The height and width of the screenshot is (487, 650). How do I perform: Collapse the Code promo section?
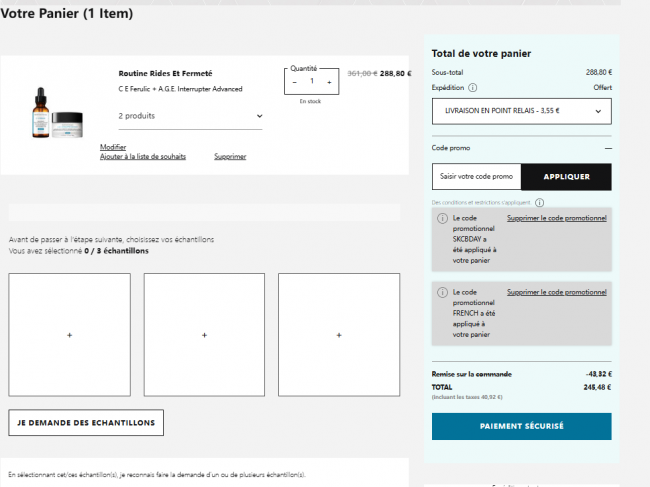608,148
